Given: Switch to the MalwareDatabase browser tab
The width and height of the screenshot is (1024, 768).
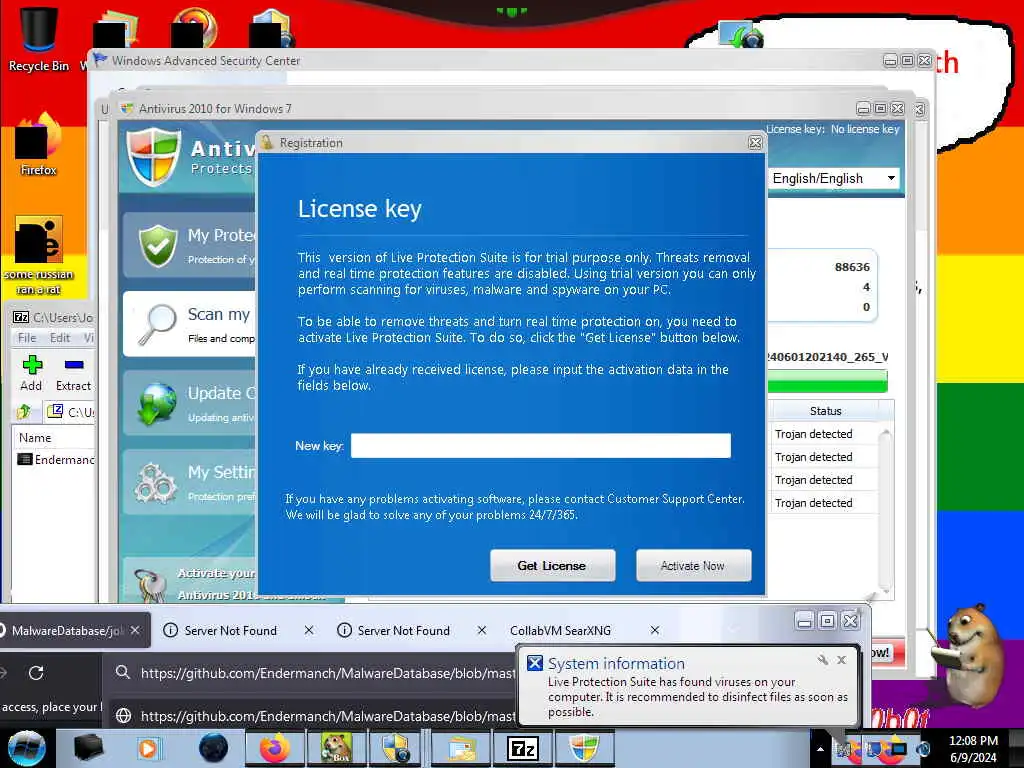Looking at the screenshot, I should [68, 631].
